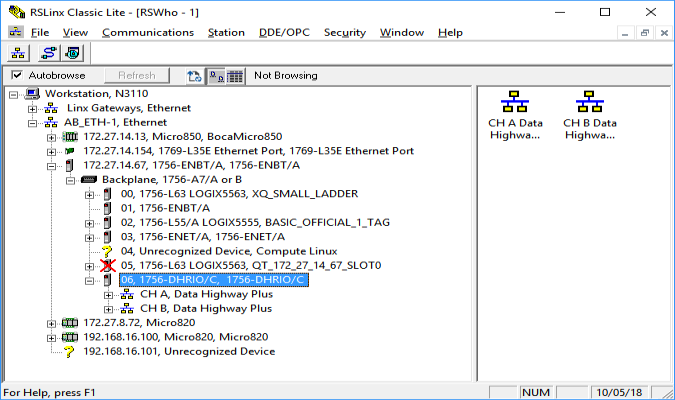Click the Workstation computer icon
The width and height of the screenshot is (675, 400).
coord(32,93)
